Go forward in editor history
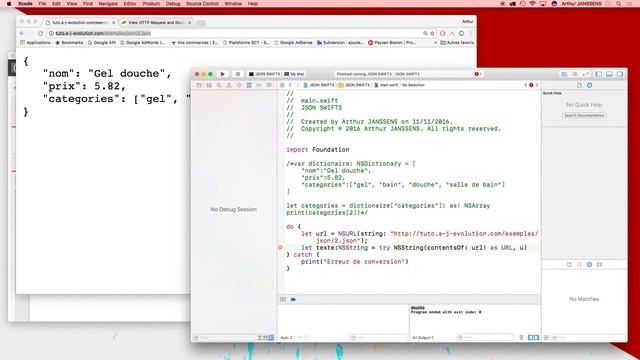Image resolution: width=640 pixels, height=360 pixels. tap(298, 85)
